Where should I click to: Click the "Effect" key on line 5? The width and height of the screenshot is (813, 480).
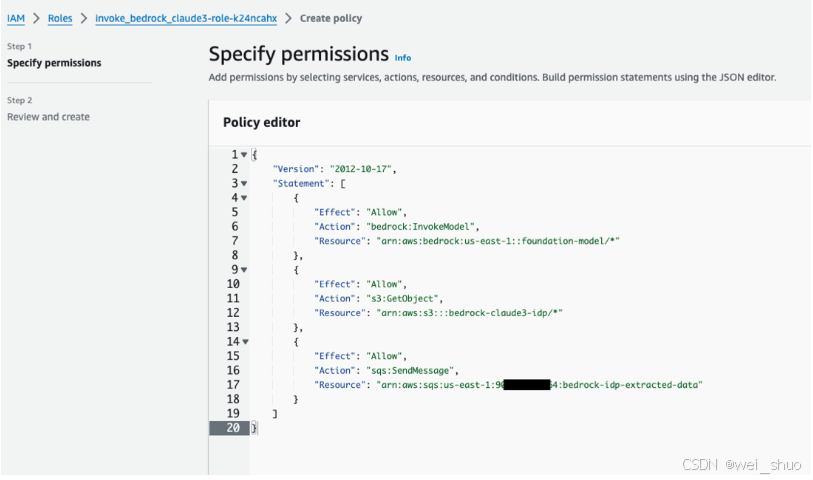(x=334, y=213)
